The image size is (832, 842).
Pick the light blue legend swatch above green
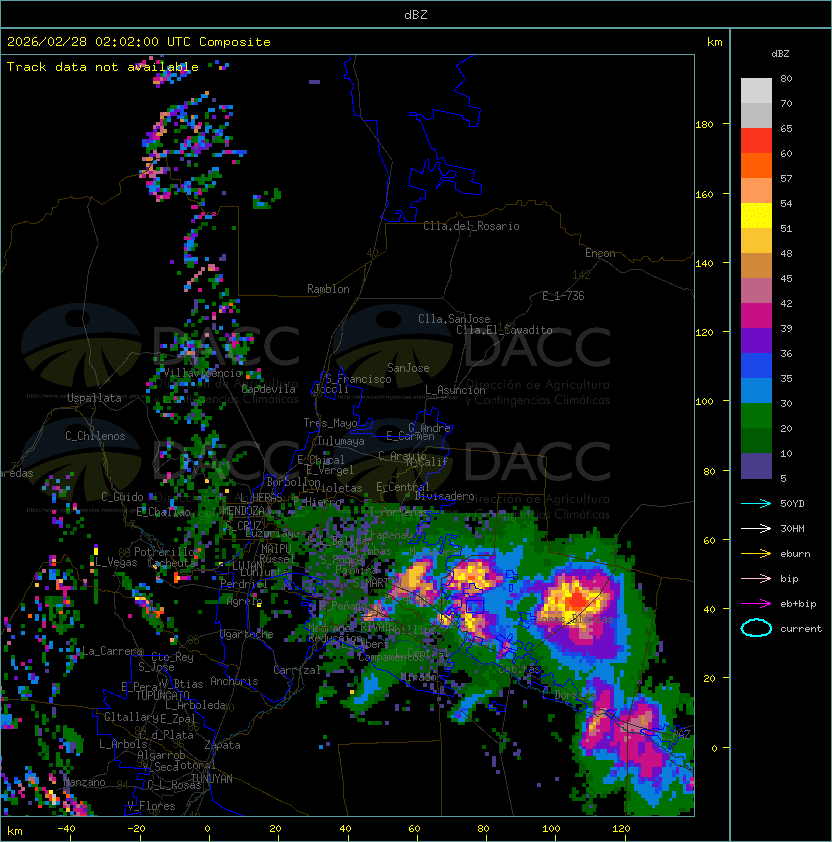click(756, 391)
